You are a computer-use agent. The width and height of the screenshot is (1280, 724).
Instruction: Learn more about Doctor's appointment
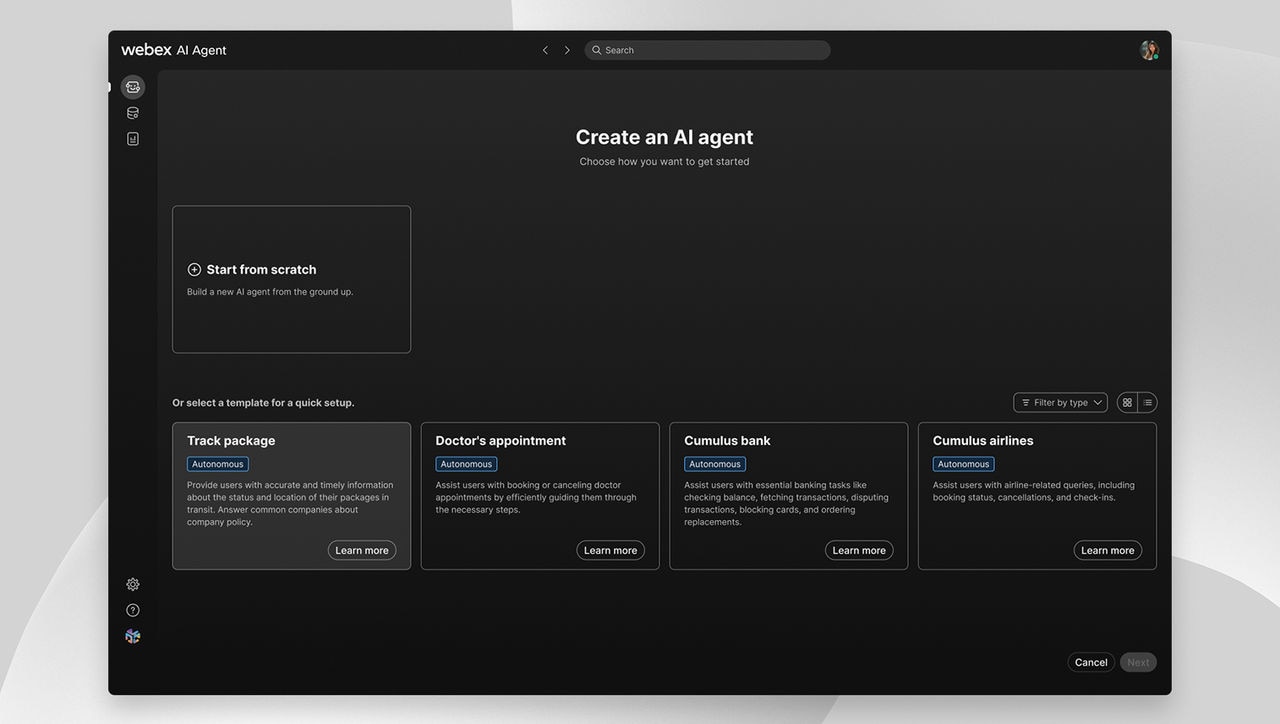pyautogui.click(x=610, y=550)
